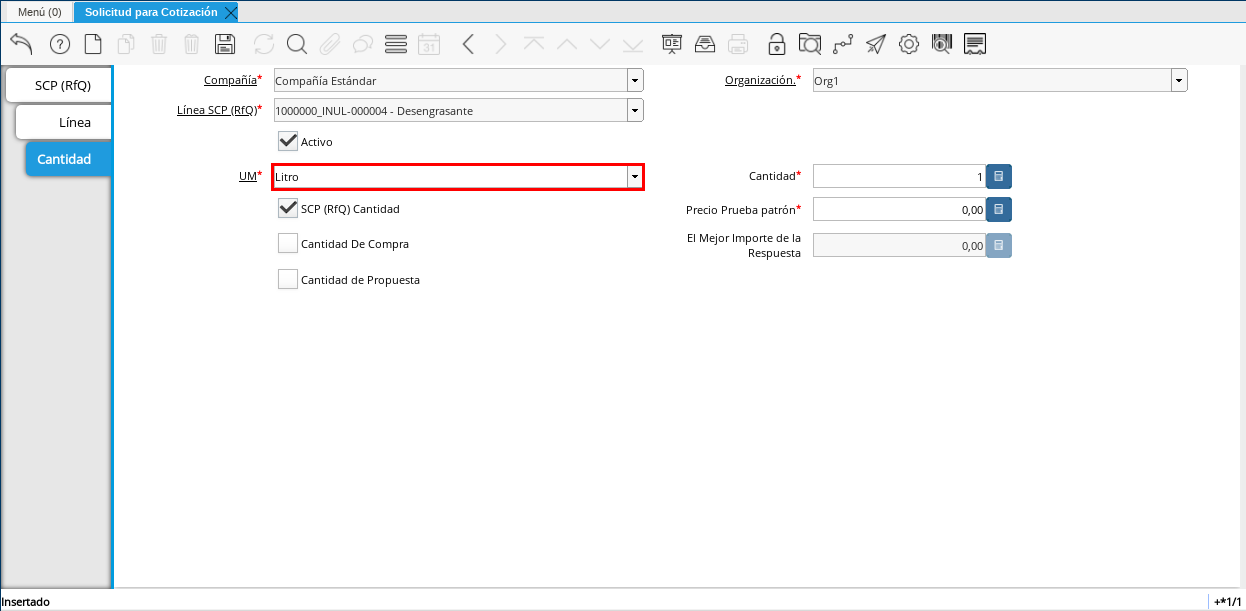Select the Solicitud para Cotización tab

tap(151, 12)
